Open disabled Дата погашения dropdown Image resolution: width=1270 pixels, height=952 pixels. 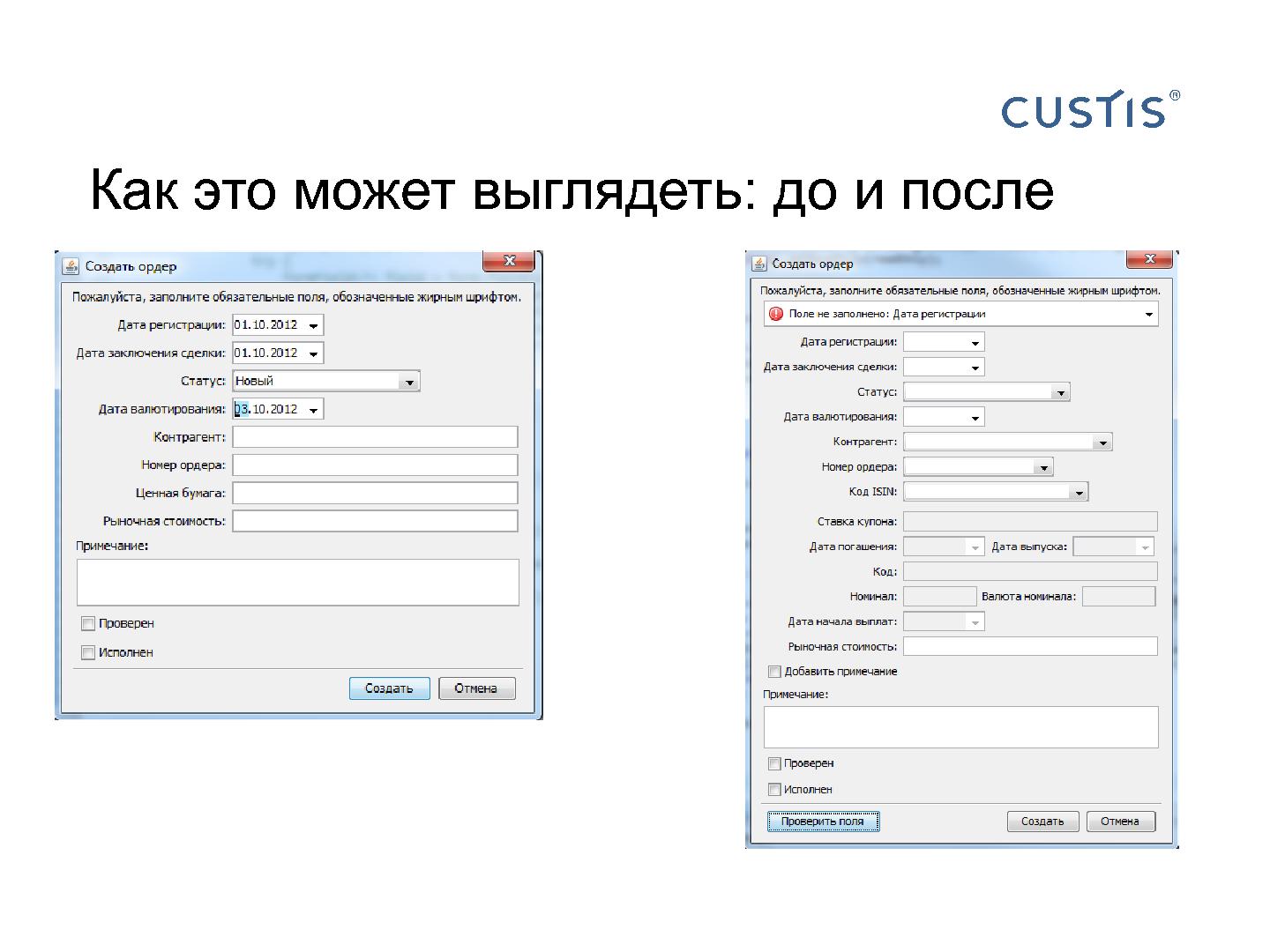pos(975,547)
